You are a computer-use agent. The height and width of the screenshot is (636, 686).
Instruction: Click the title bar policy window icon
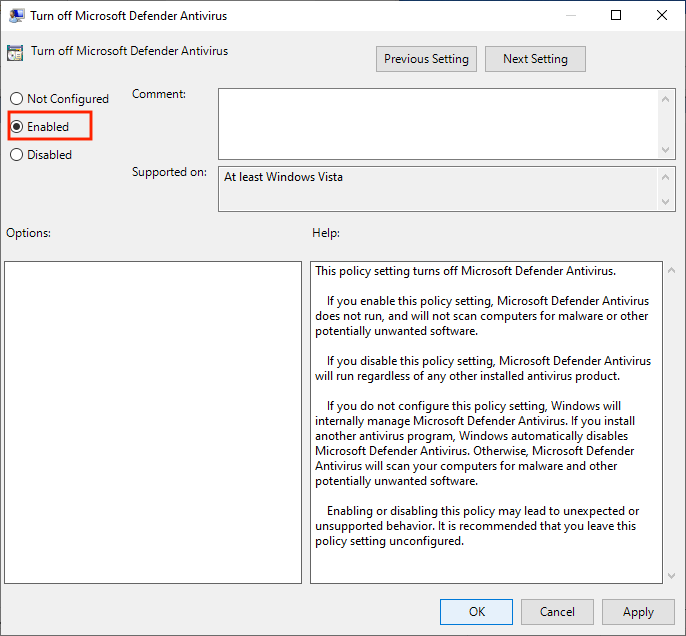pos(17,16)
